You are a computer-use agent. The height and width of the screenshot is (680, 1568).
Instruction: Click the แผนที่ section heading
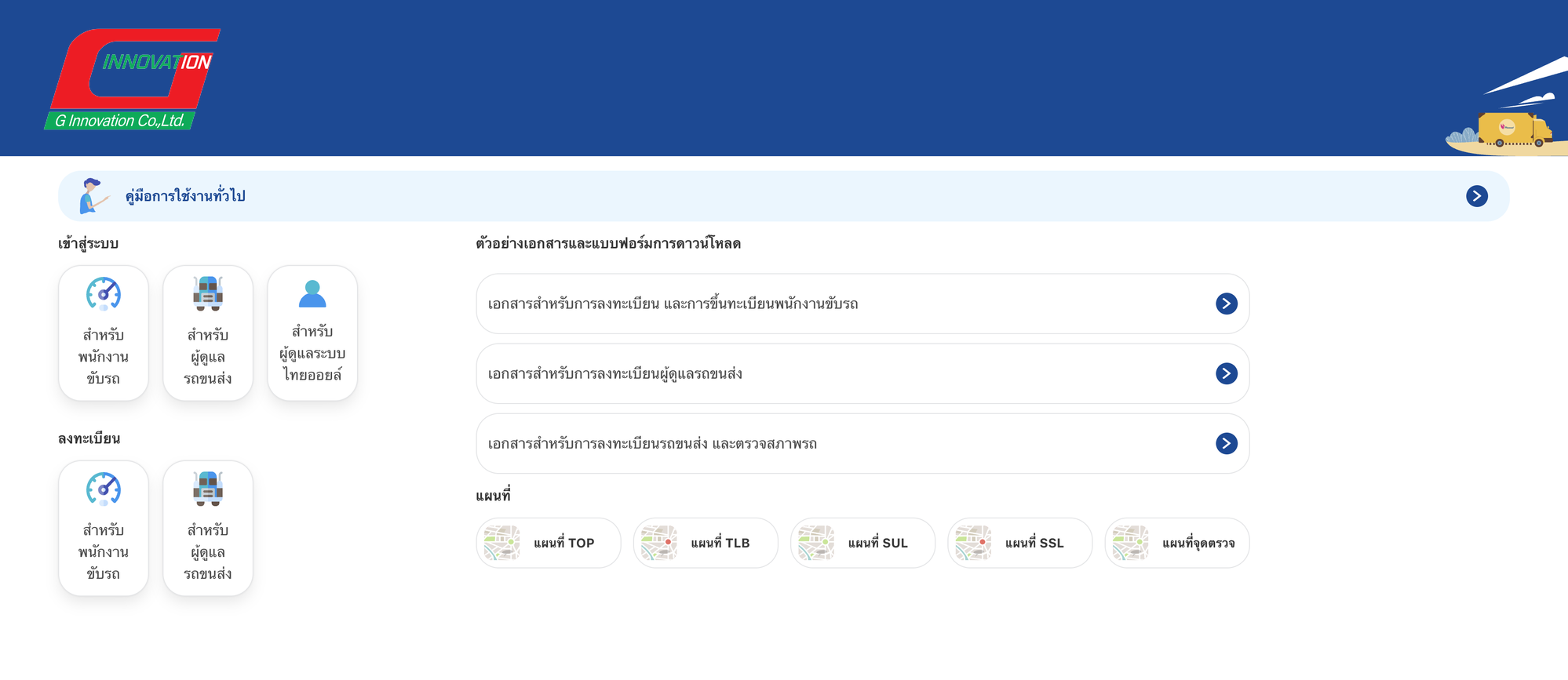(x=493, y=496)
